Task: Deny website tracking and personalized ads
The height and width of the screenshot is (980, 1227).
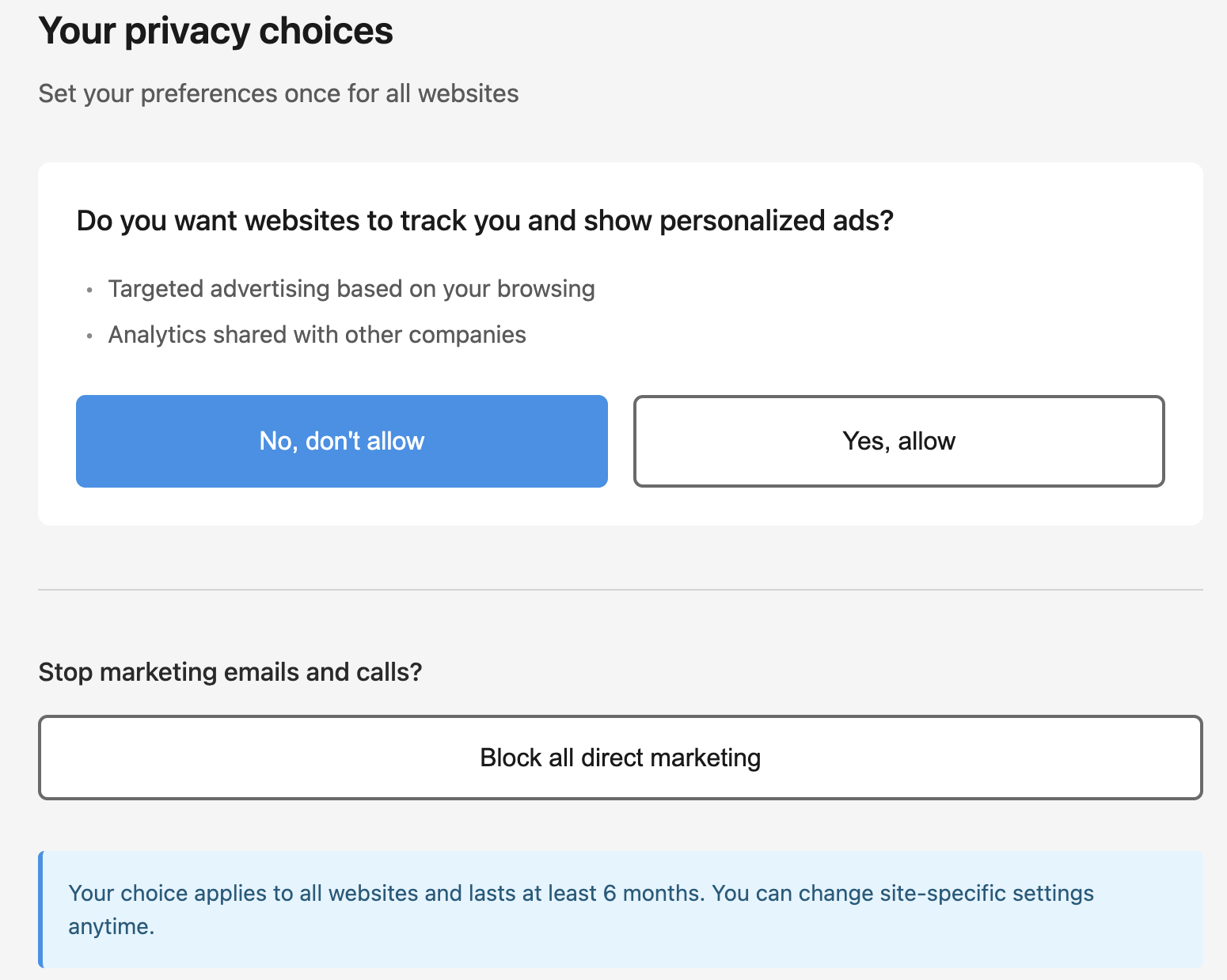Action: tap(341, 441)
